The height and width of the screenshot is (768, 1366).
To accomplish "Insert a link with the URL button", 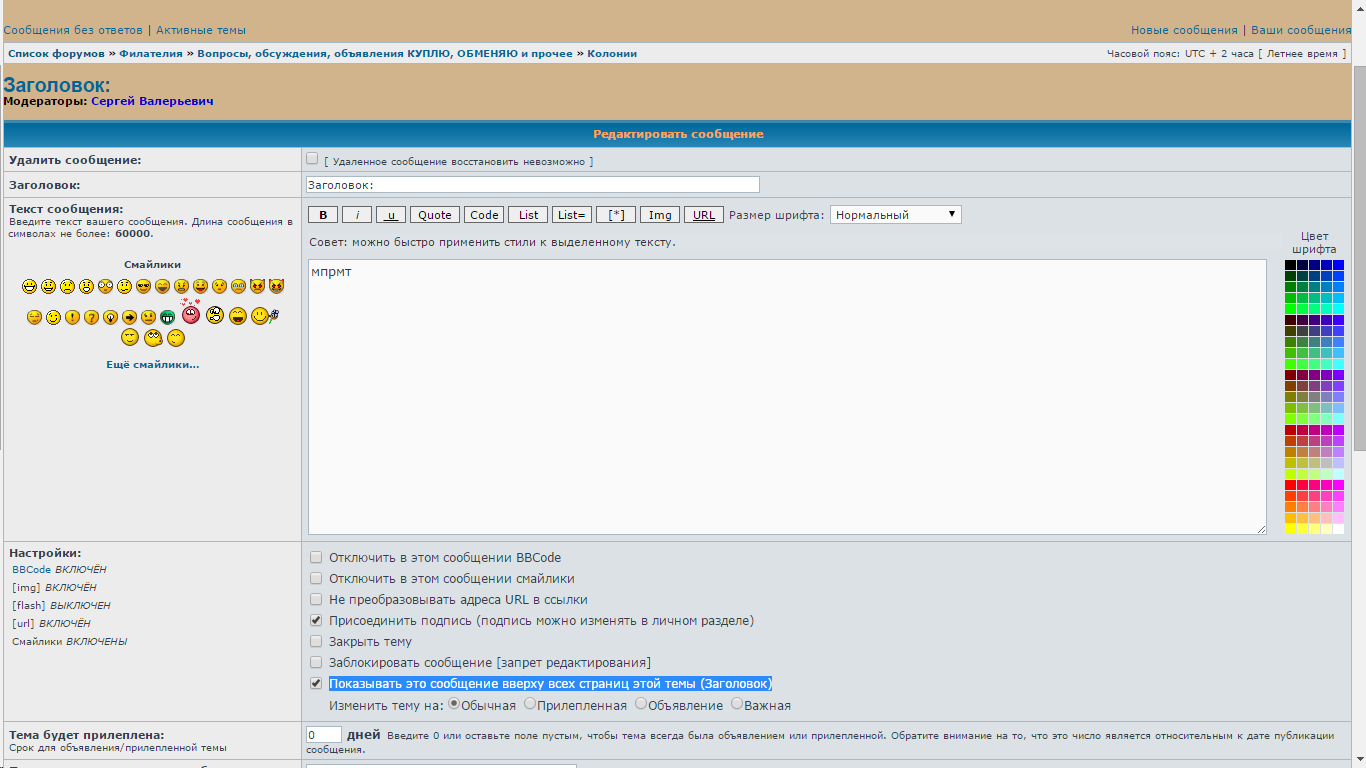I will 704,215.
